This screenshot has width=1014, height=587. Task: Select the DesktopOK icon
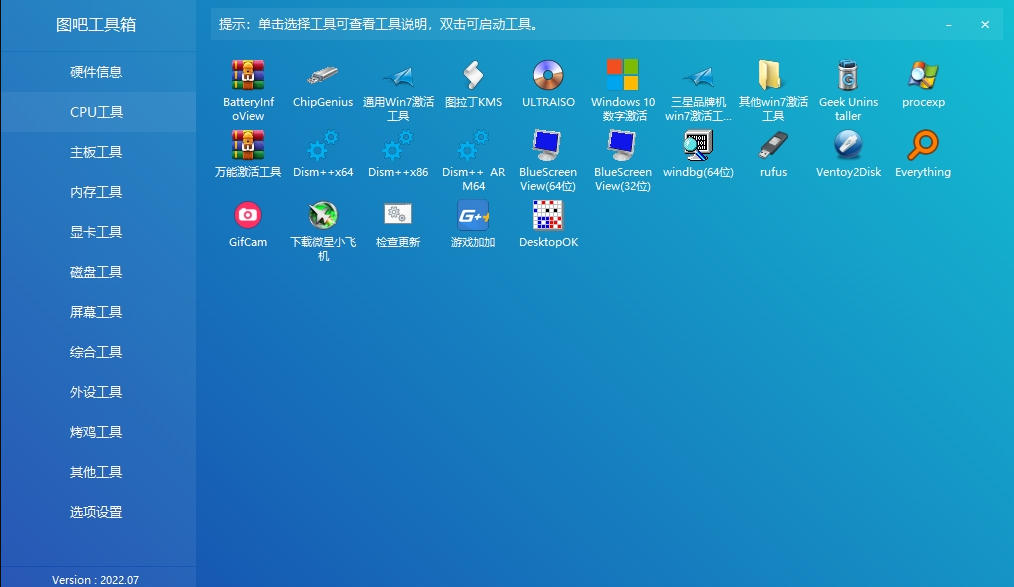pos(548,215)
